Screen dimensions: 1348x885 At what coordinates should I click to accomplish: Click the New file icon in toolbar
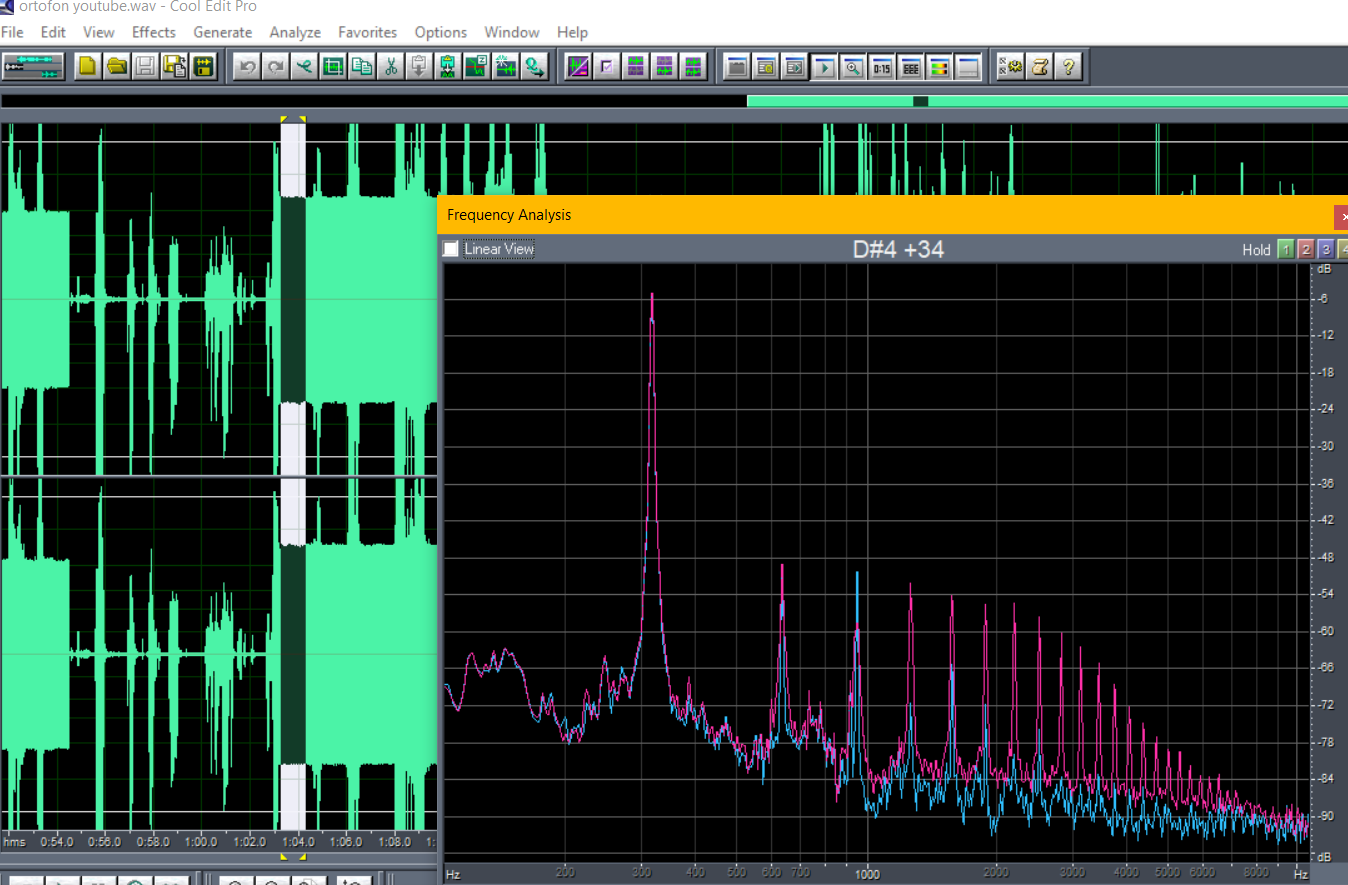(88, 67)
